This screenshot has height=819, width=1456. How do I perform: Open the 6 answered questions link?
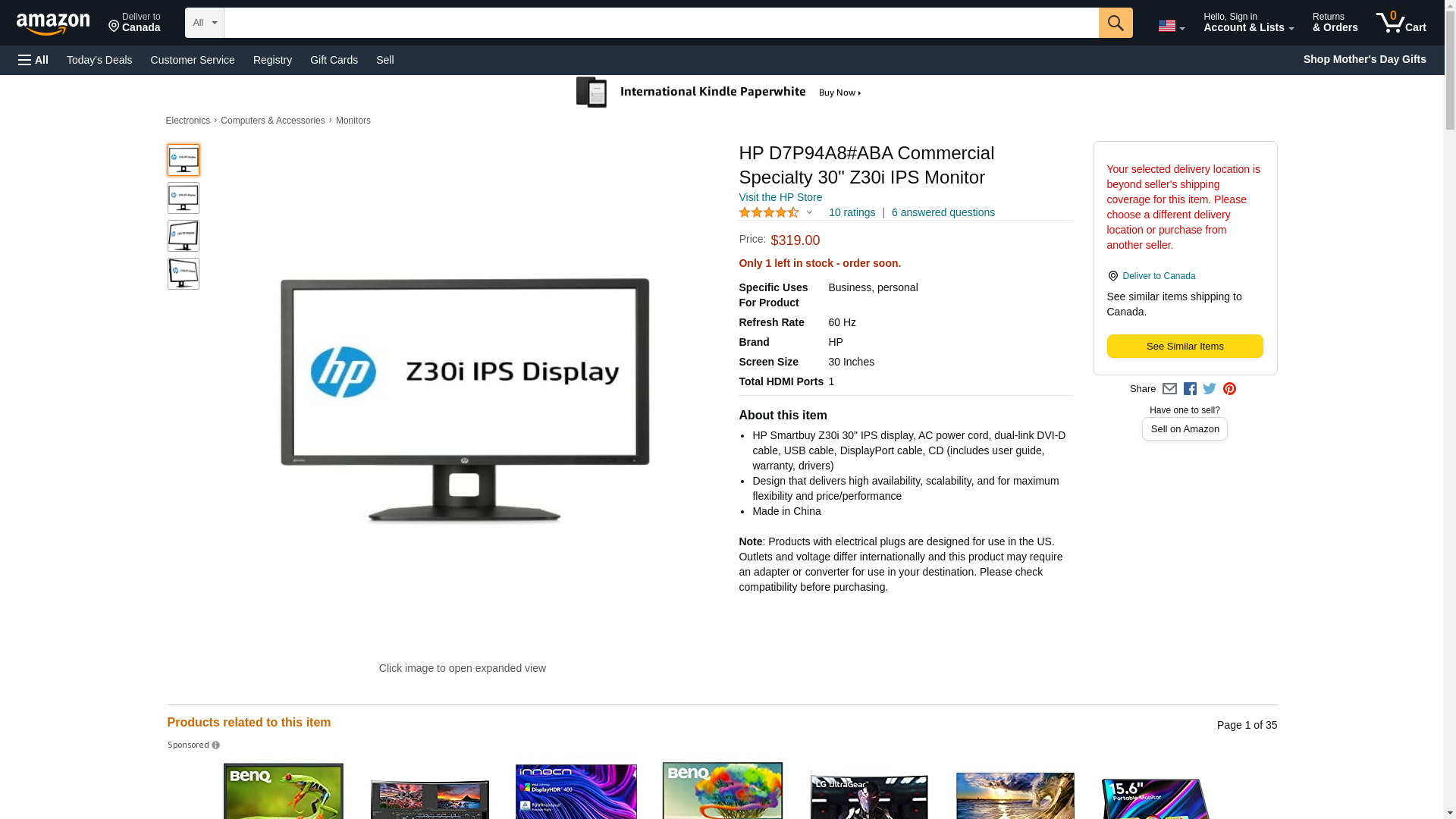pyautogui.click(x=943, y=212)
